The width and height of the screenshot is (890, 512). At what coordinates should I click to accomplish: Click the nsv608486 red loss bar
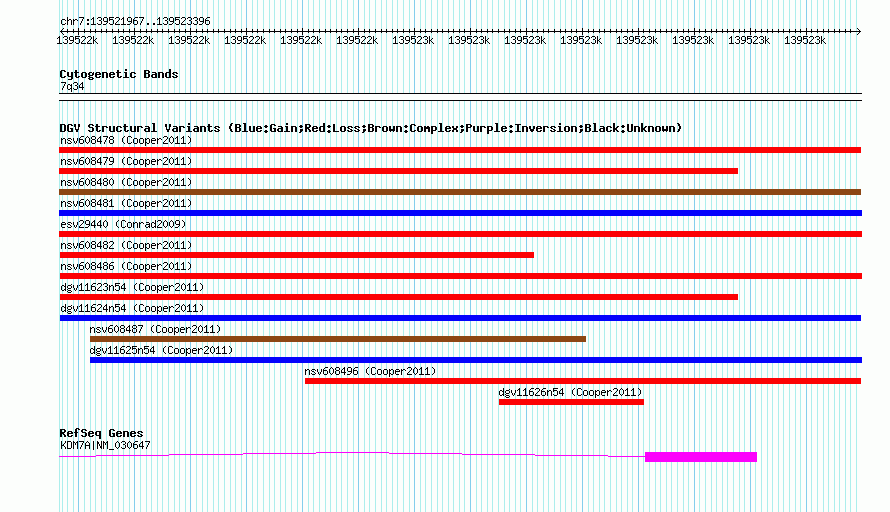460,276
